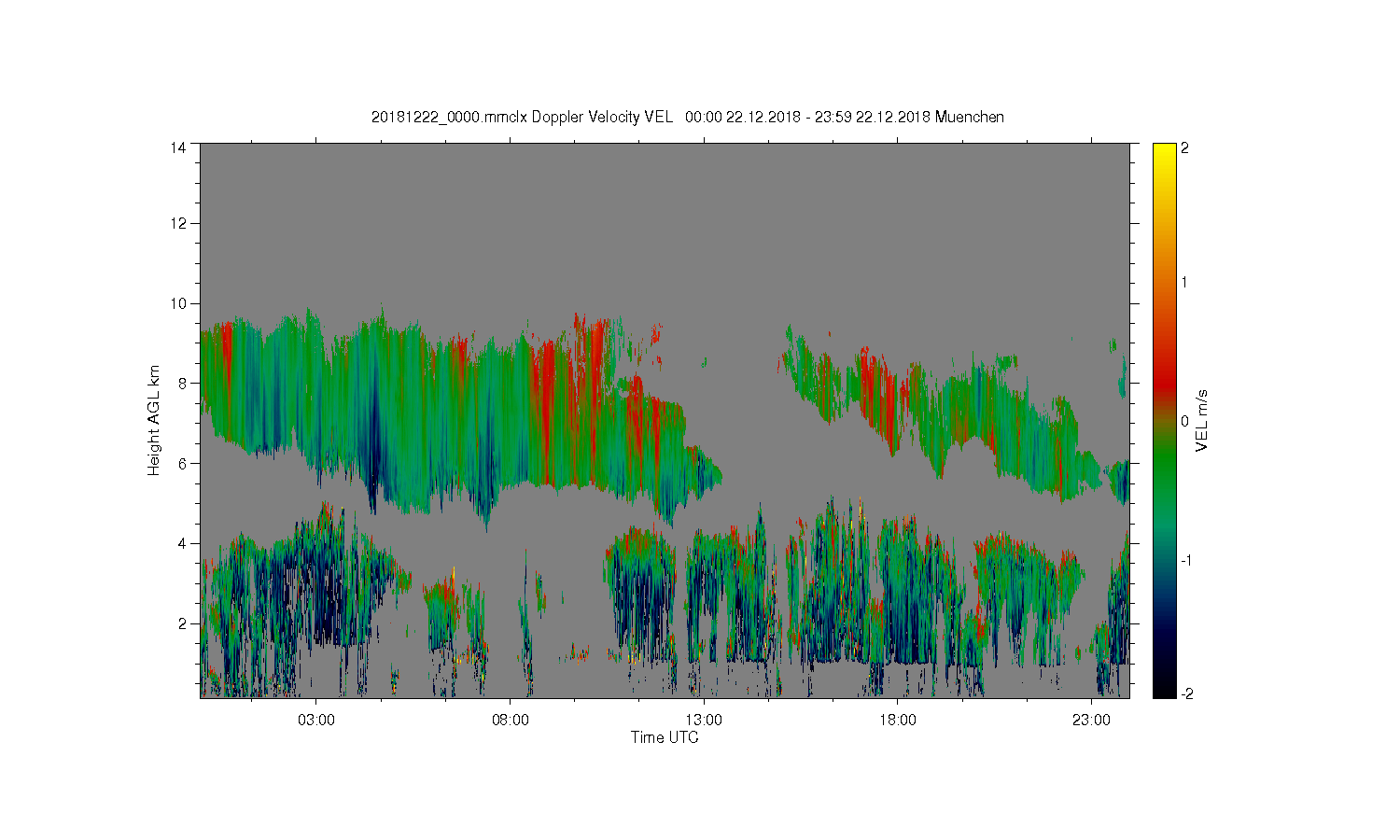Click the 'Time UTC' axis label
The image size is (1400, 840).
coord(665,737)
